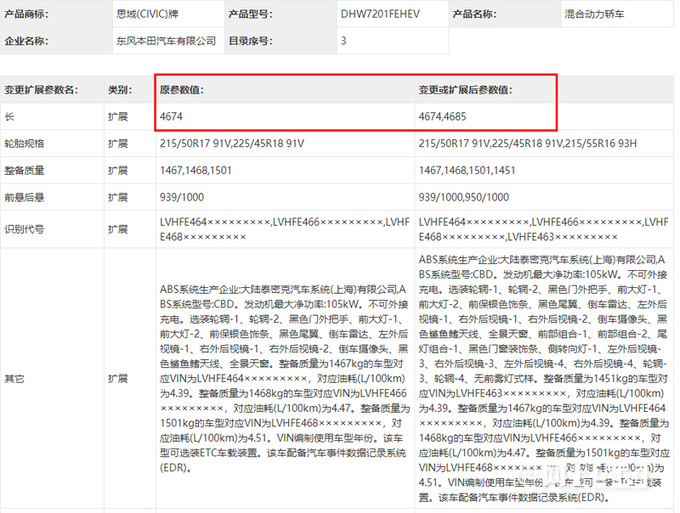Click the 变更扩展参数名 column header

[x=41, y=90]
